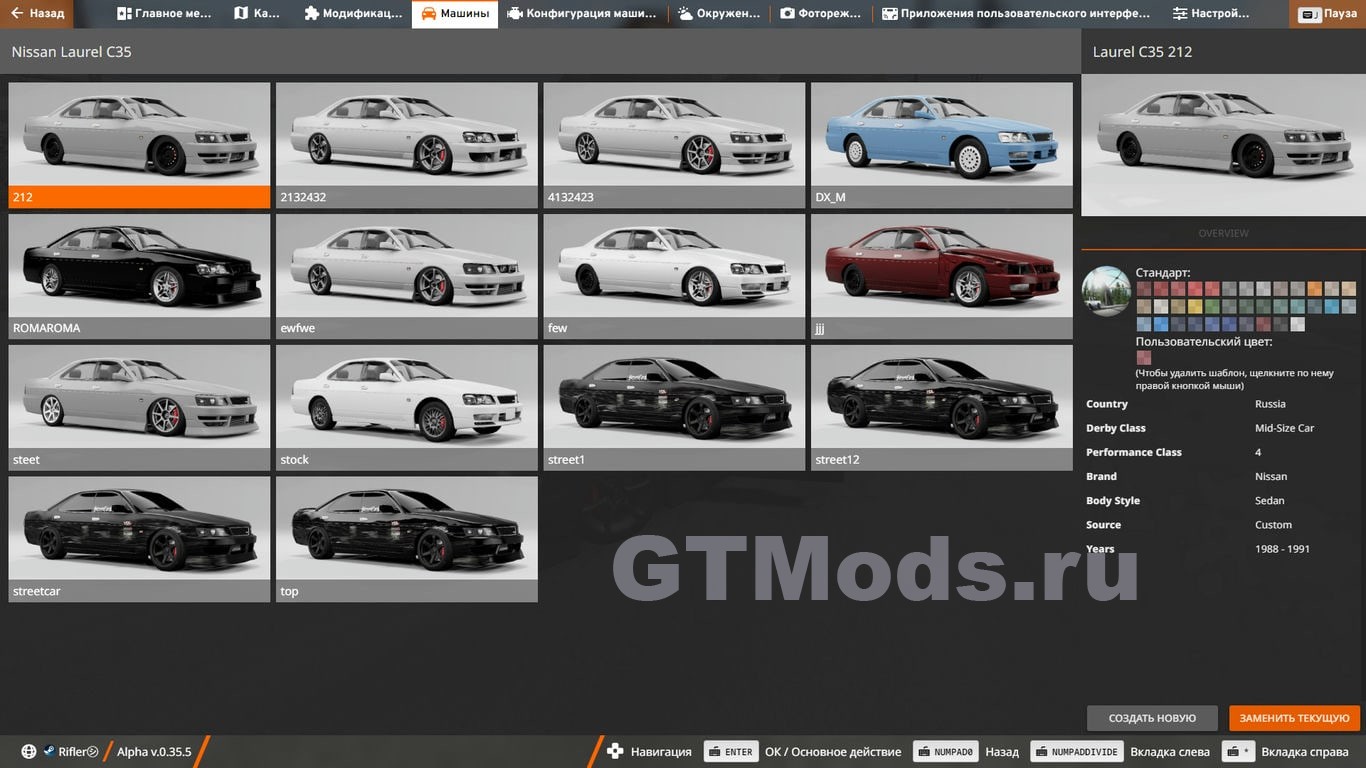The height and width of the screenshot is (768, 1366).
Task: Click the Вкладка слева hint text
Action: [1169, 752]
